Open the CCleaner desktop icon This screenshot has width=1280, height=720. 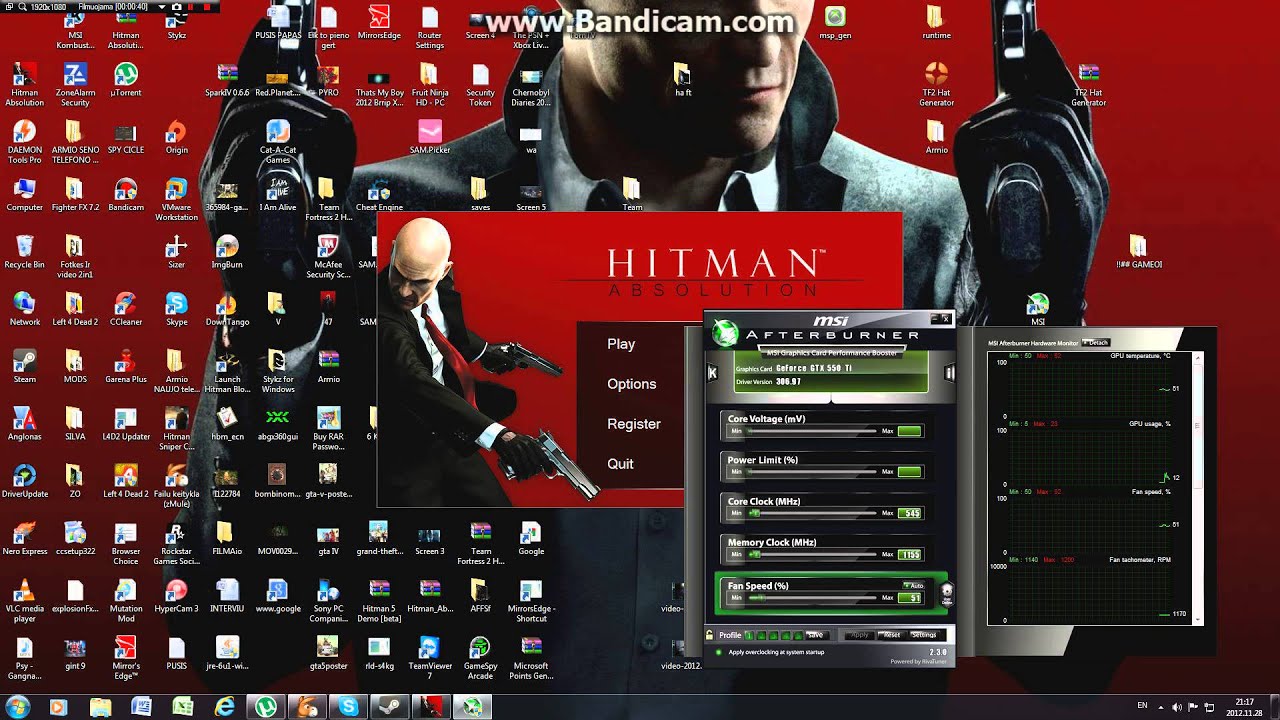126,309
